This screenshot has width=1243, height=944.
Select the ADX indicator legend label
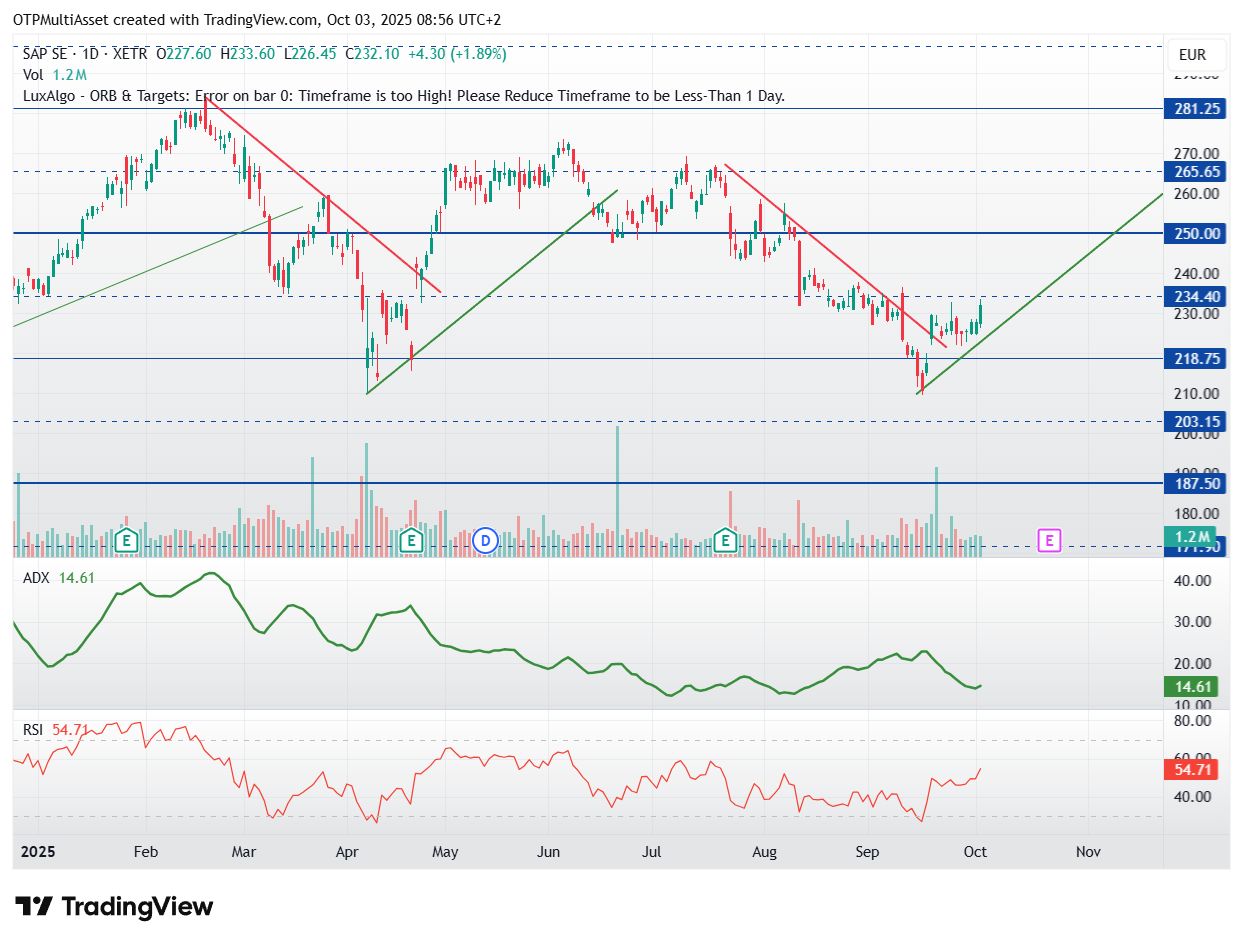point(36,577)
